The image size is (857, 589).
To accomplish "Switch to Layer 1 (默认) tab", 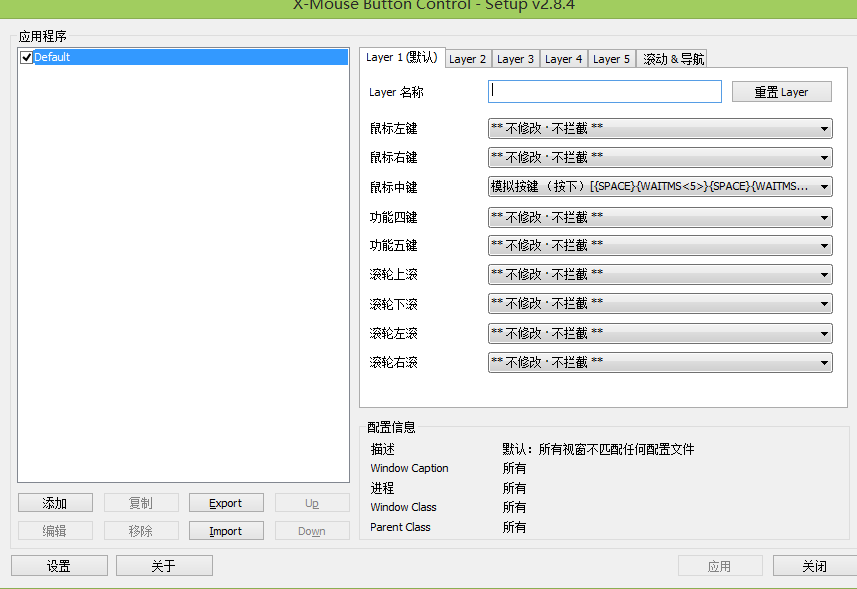I will pos(402,57).
